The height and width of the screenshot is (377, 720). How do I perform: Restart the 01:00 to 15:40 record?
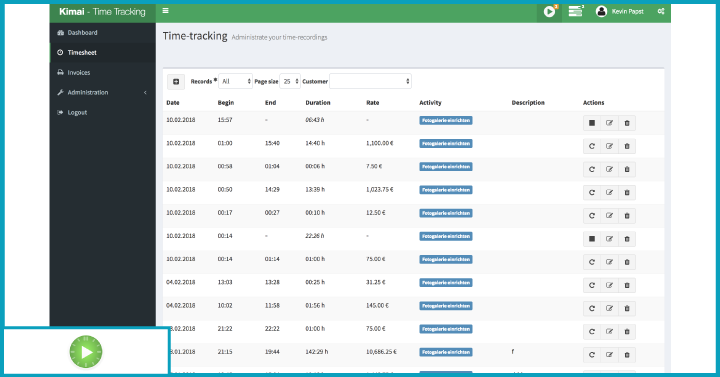click(x=592, y=146)
